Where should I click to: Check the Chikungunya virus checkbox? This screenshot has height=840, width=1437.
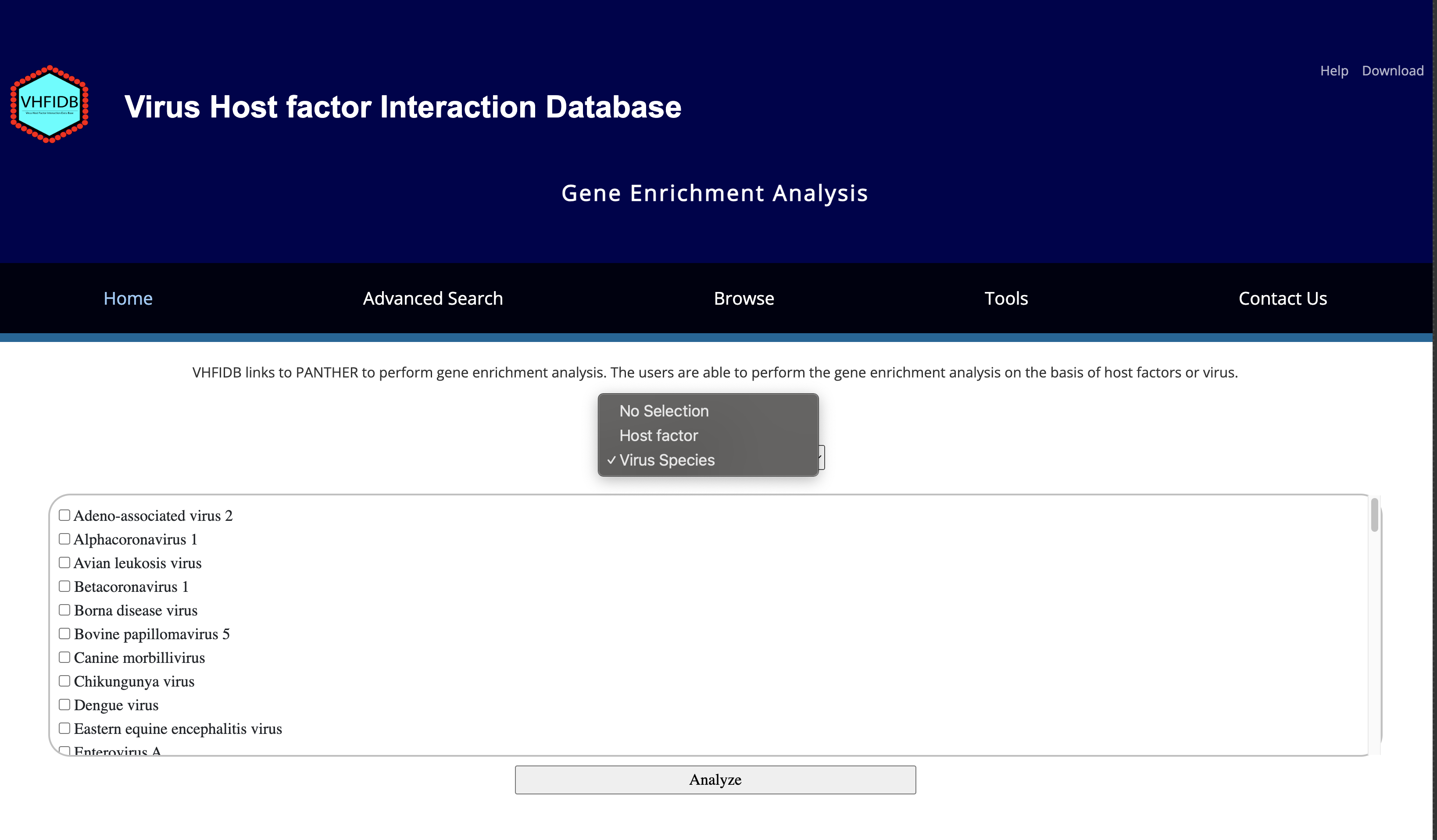64,680
